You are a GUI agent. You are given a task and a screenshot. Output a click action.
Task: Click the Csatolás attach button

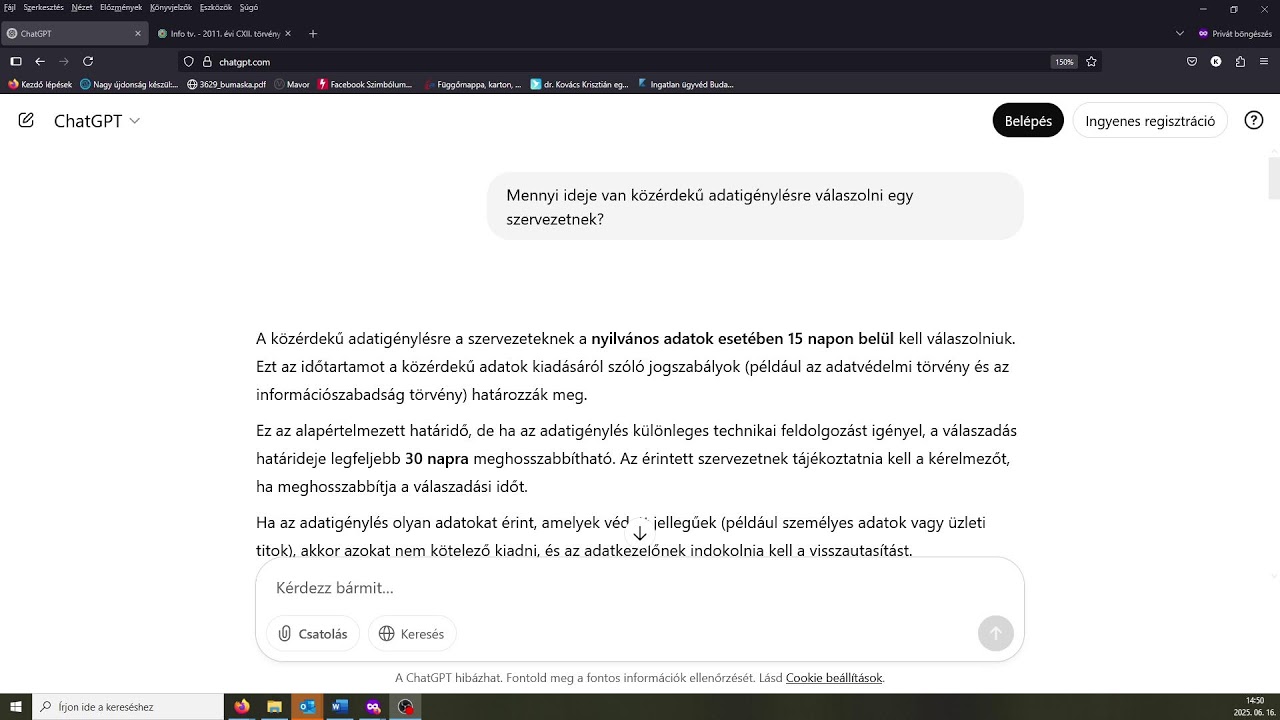point(313,634)
